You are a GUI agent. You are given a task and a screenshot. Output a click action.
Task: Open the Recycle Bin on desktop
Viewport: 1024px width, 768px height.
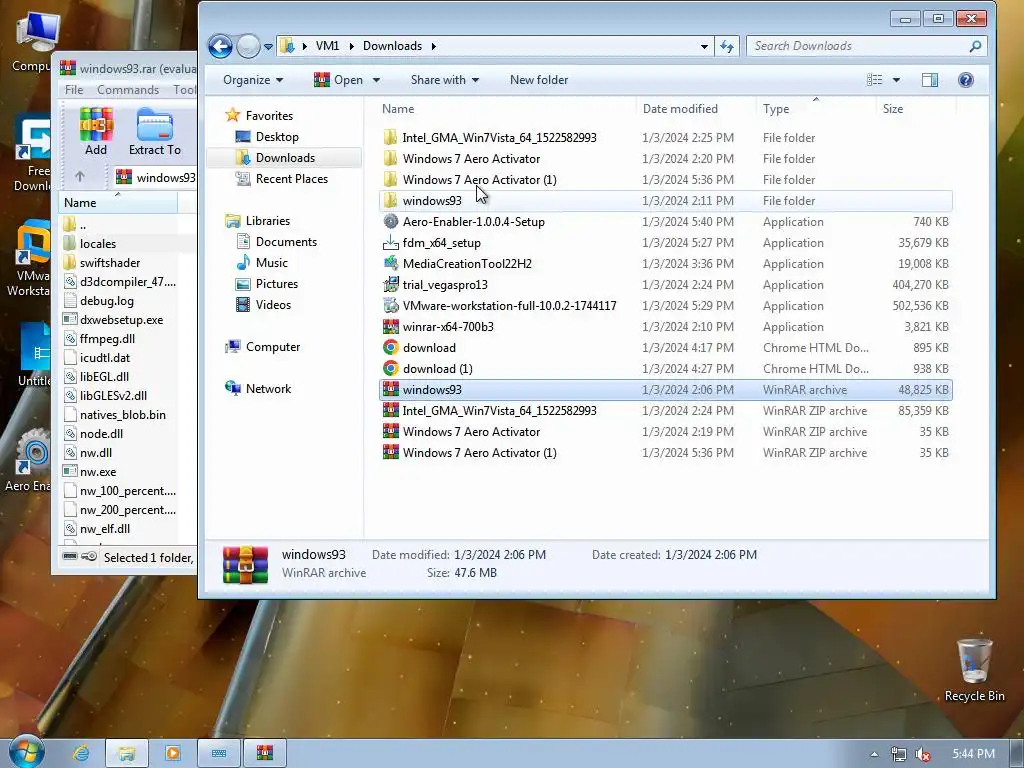pos(974,670)
